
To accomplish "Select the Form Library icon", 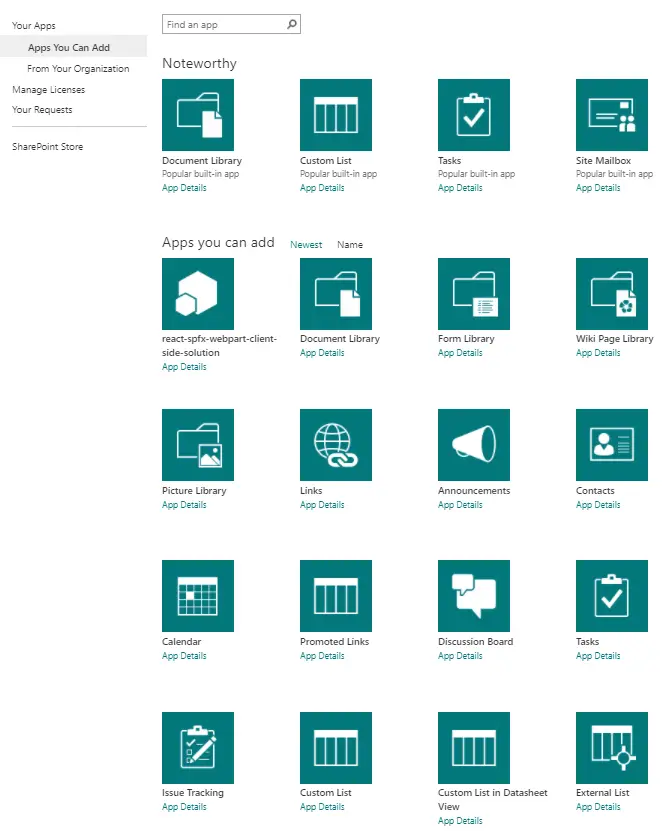I will pos(473,294).
